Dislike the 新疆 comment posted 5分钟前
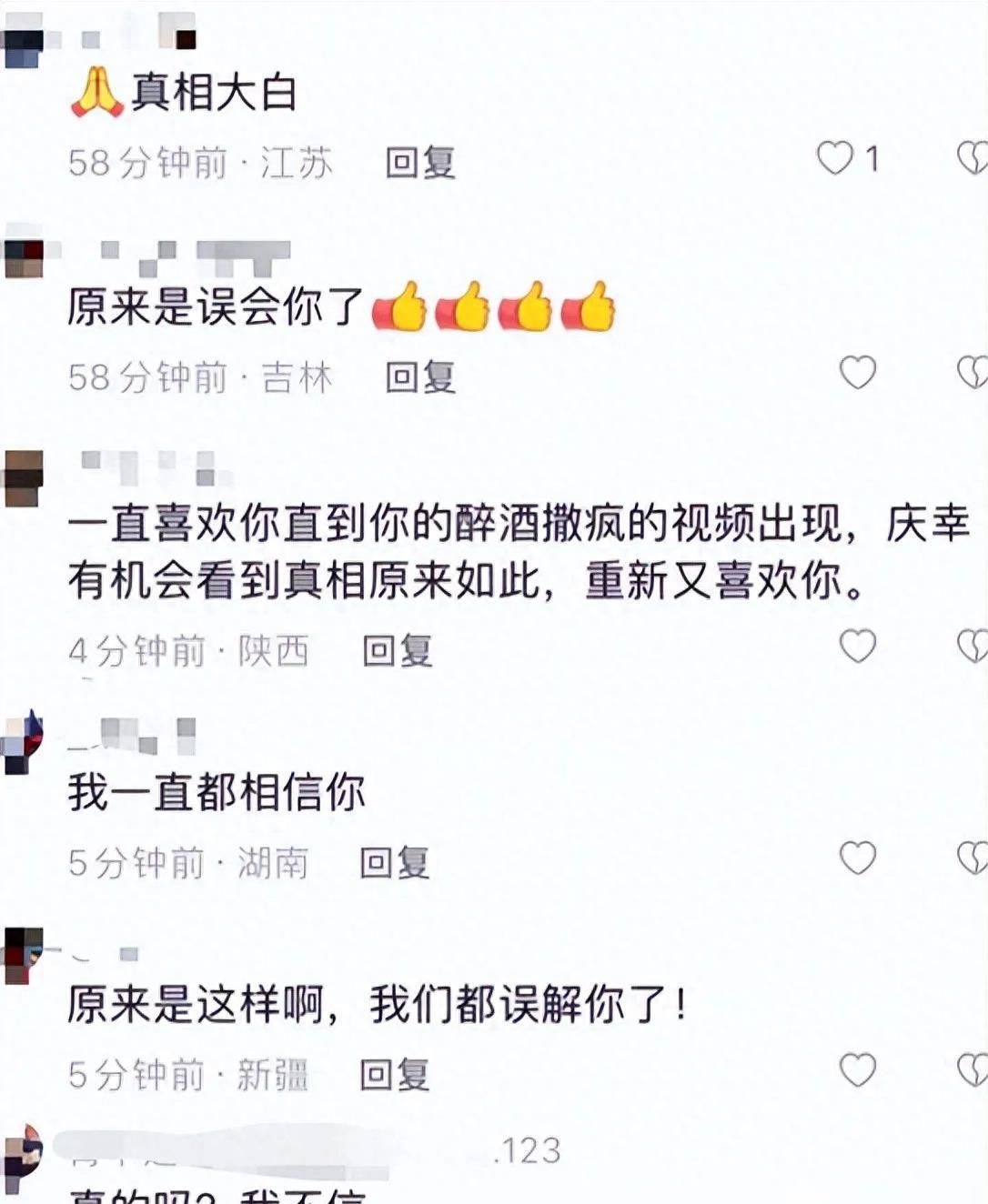Screen dimensions: 988x1204 [x=973, y=1070]
